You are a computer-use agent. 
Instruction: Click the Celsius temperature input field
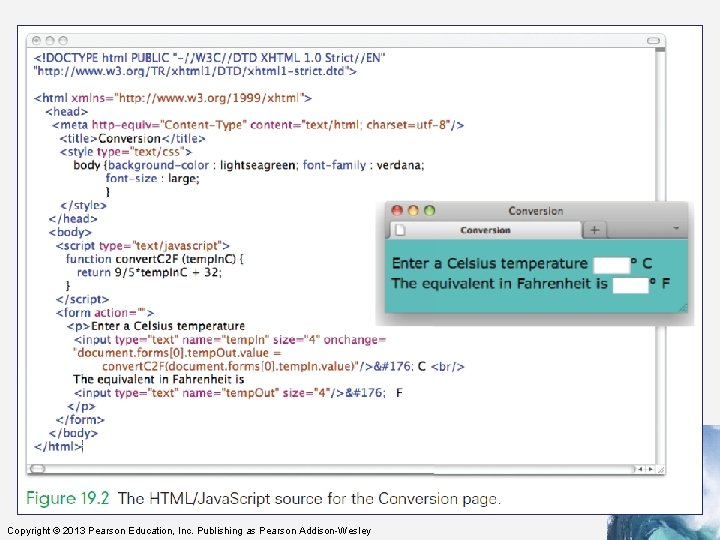click(x=612, y=265)
